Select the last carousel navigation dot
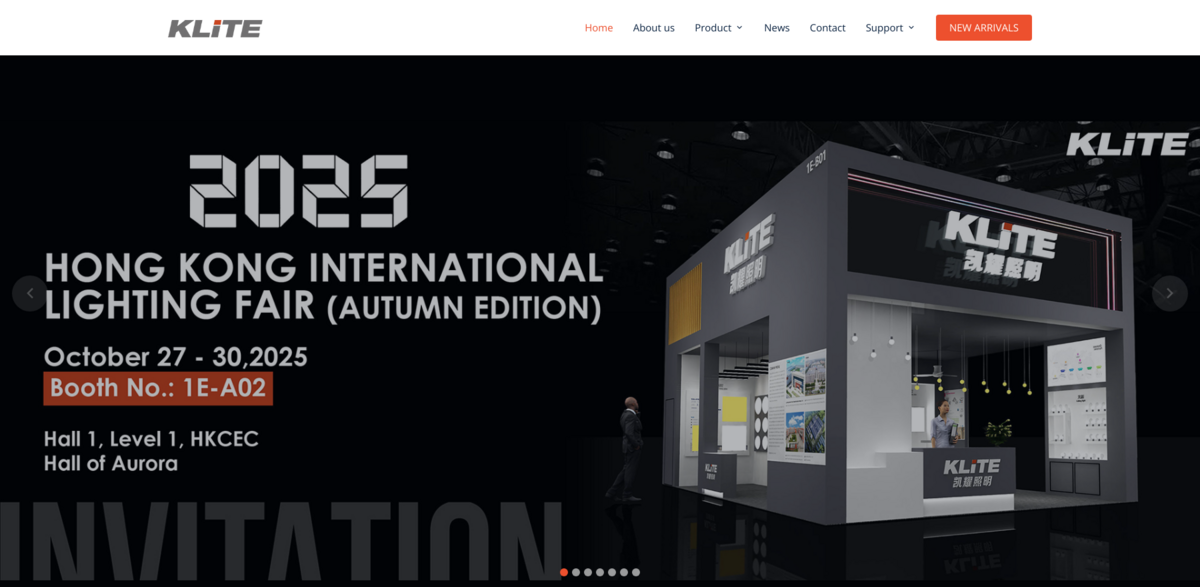 pos(636,572)
